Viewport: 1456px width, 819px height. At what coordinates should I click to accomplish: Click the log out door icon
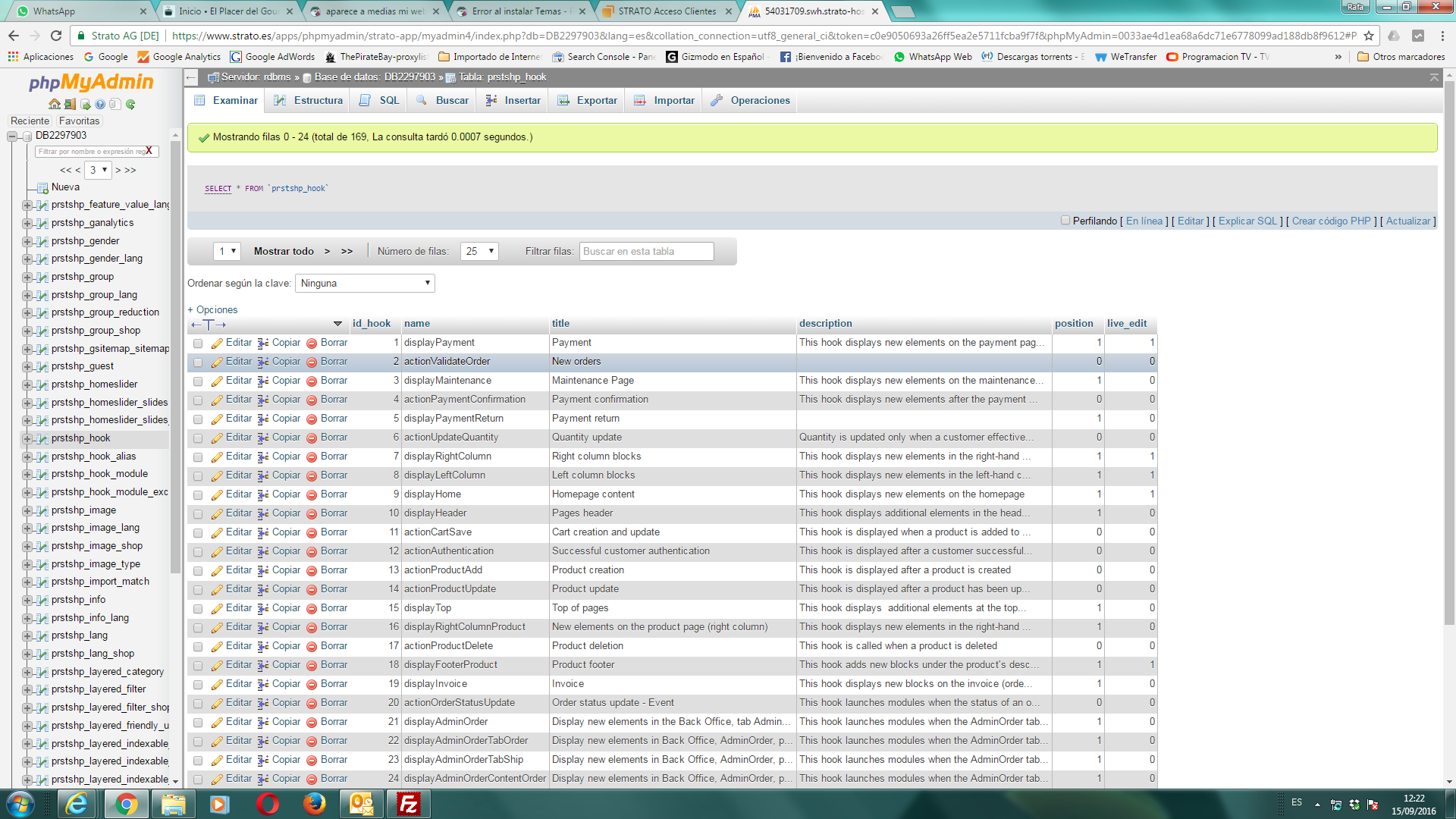[x=70, y=105]
